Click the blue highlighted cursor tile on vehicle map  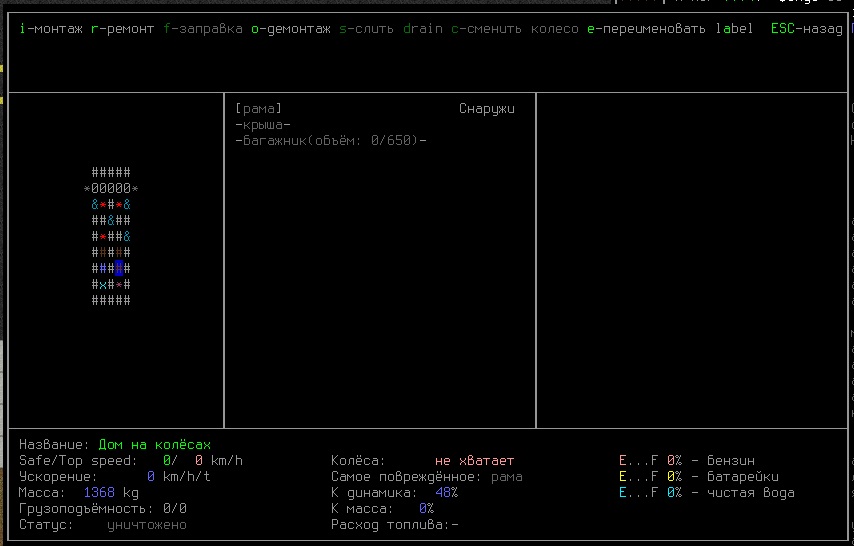point(119,268)
